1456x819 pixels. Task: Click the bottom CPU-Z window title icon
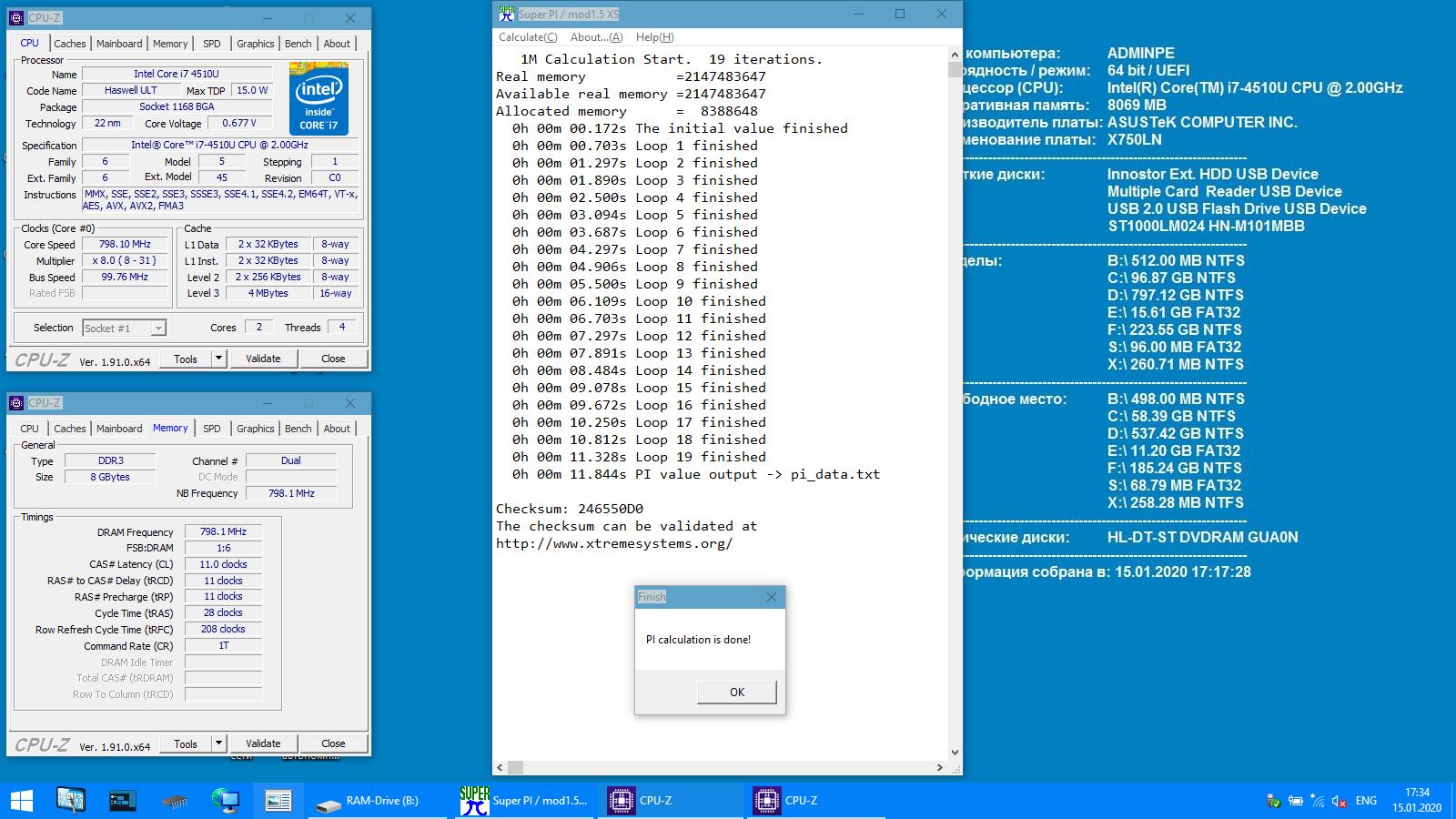click(15, 403)
